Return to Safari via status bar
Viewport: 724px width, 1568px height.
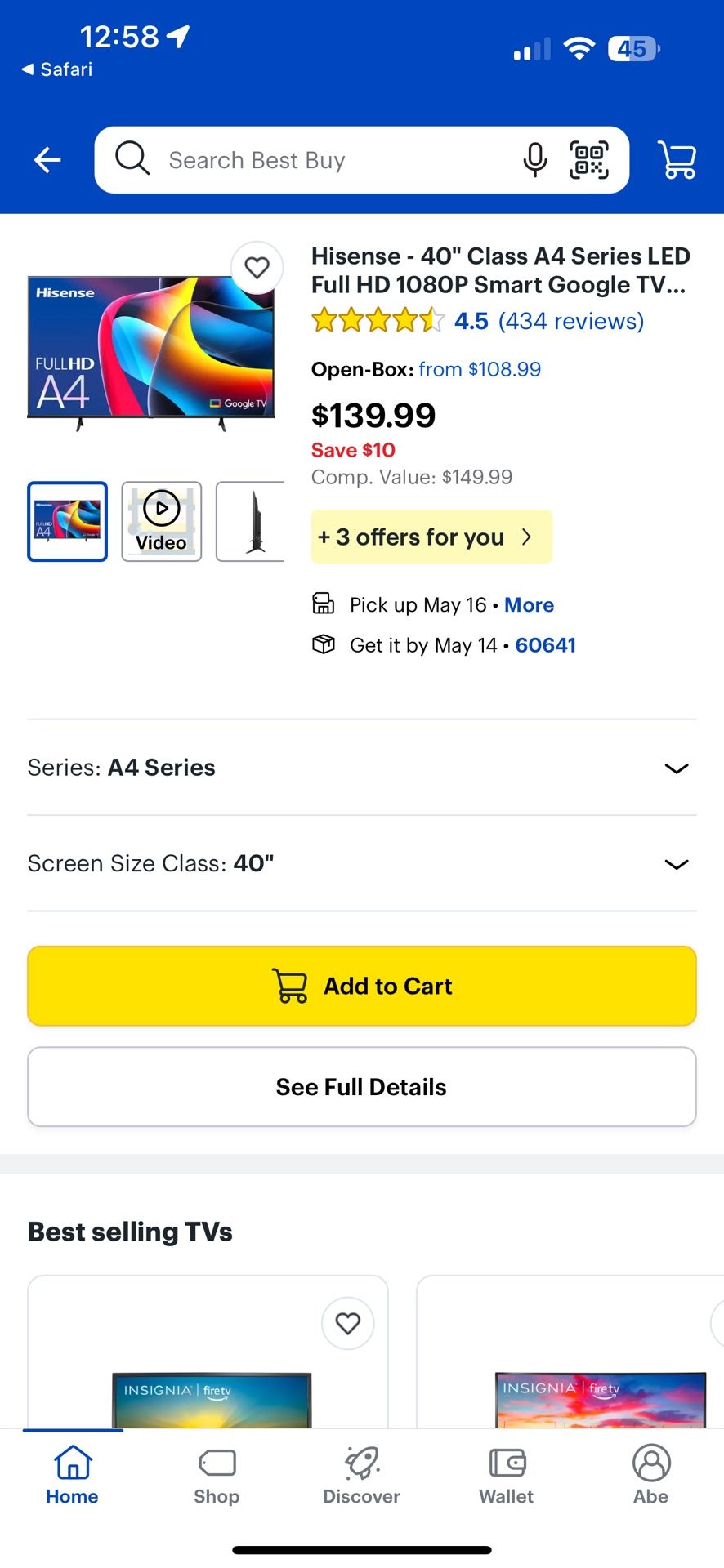coord(57,69)
